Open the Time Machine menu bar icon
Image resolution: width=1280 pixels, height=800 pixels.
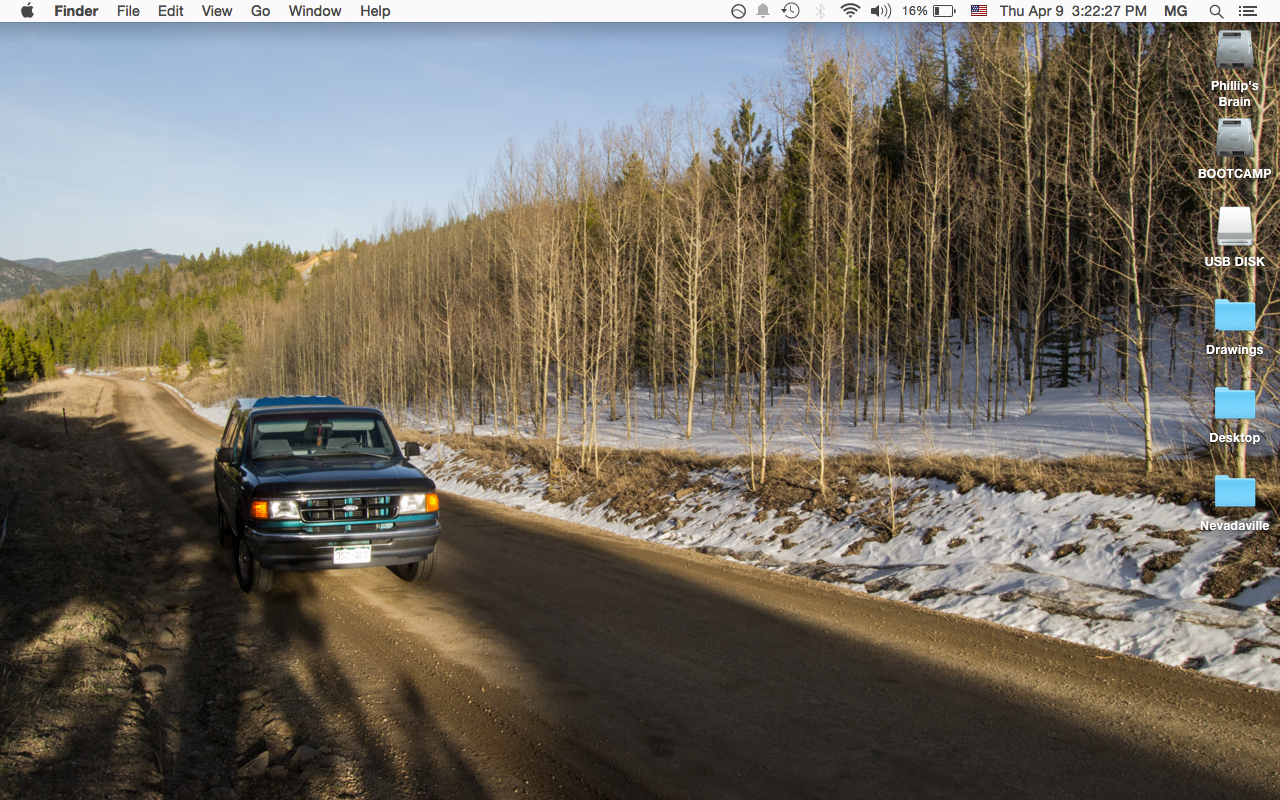point(791,11)
